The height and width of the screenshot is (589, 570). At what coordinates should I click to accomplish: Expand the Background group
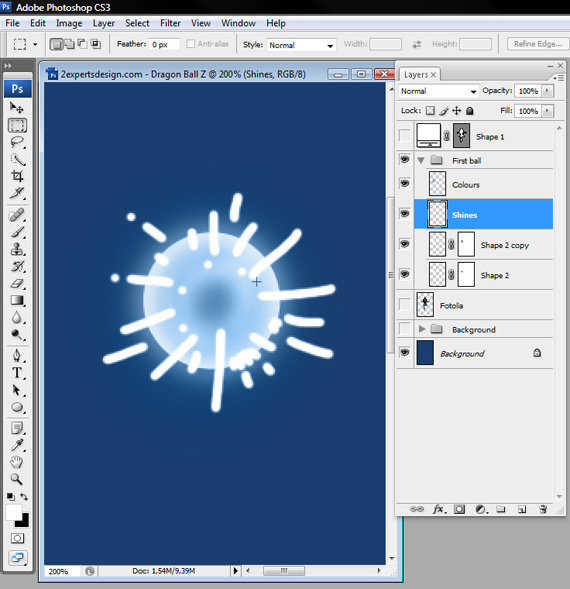coord(422,329)
